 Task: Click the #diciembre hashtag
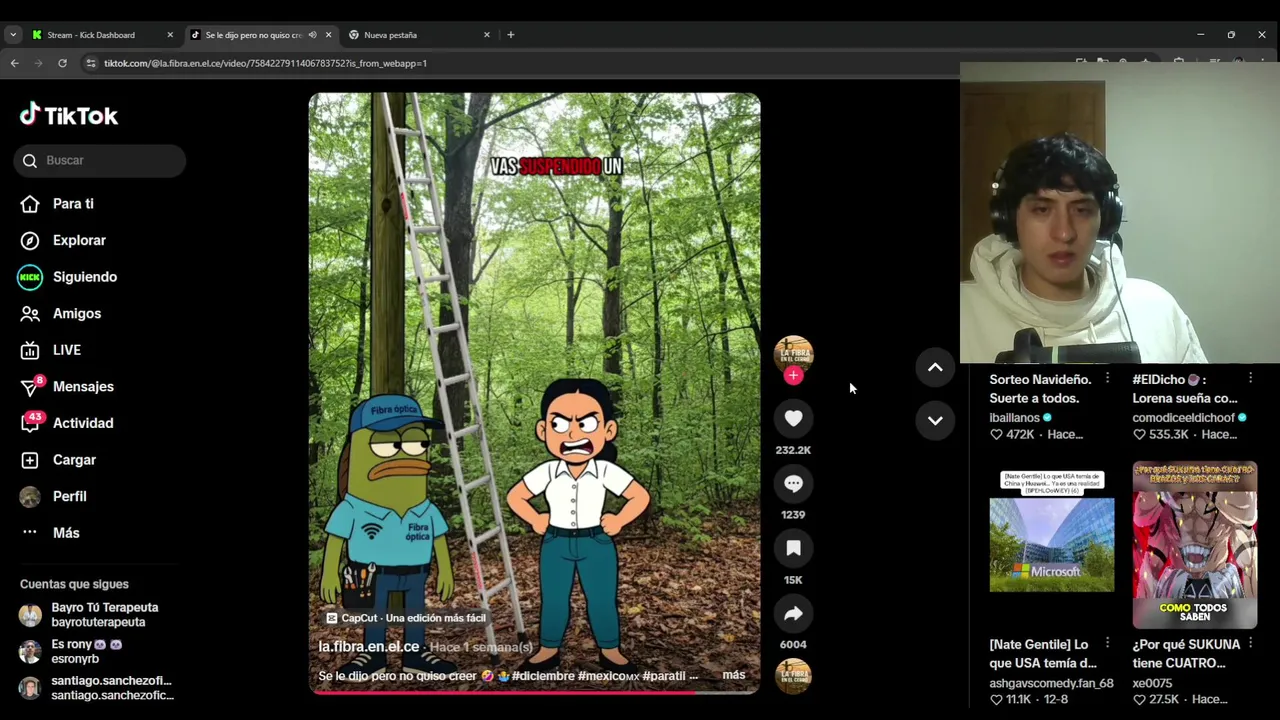[x=542, y=676]
